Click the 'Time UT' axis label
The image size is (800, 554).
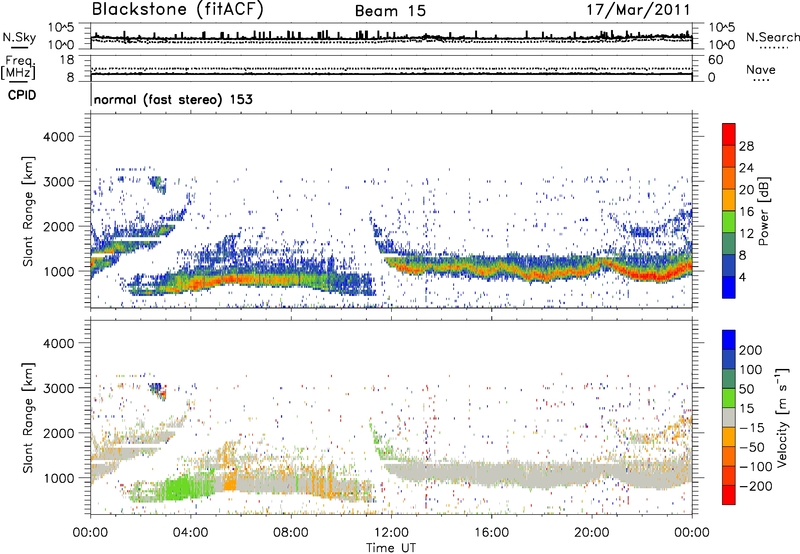[x=391, y=548]
